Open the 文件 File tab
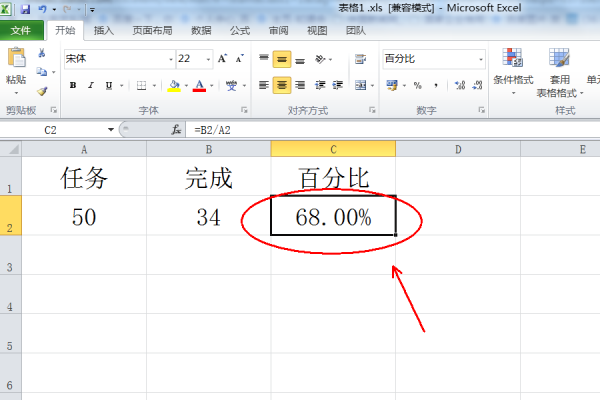This screenshot has width=600, height=400. click(x=21, y=31)
